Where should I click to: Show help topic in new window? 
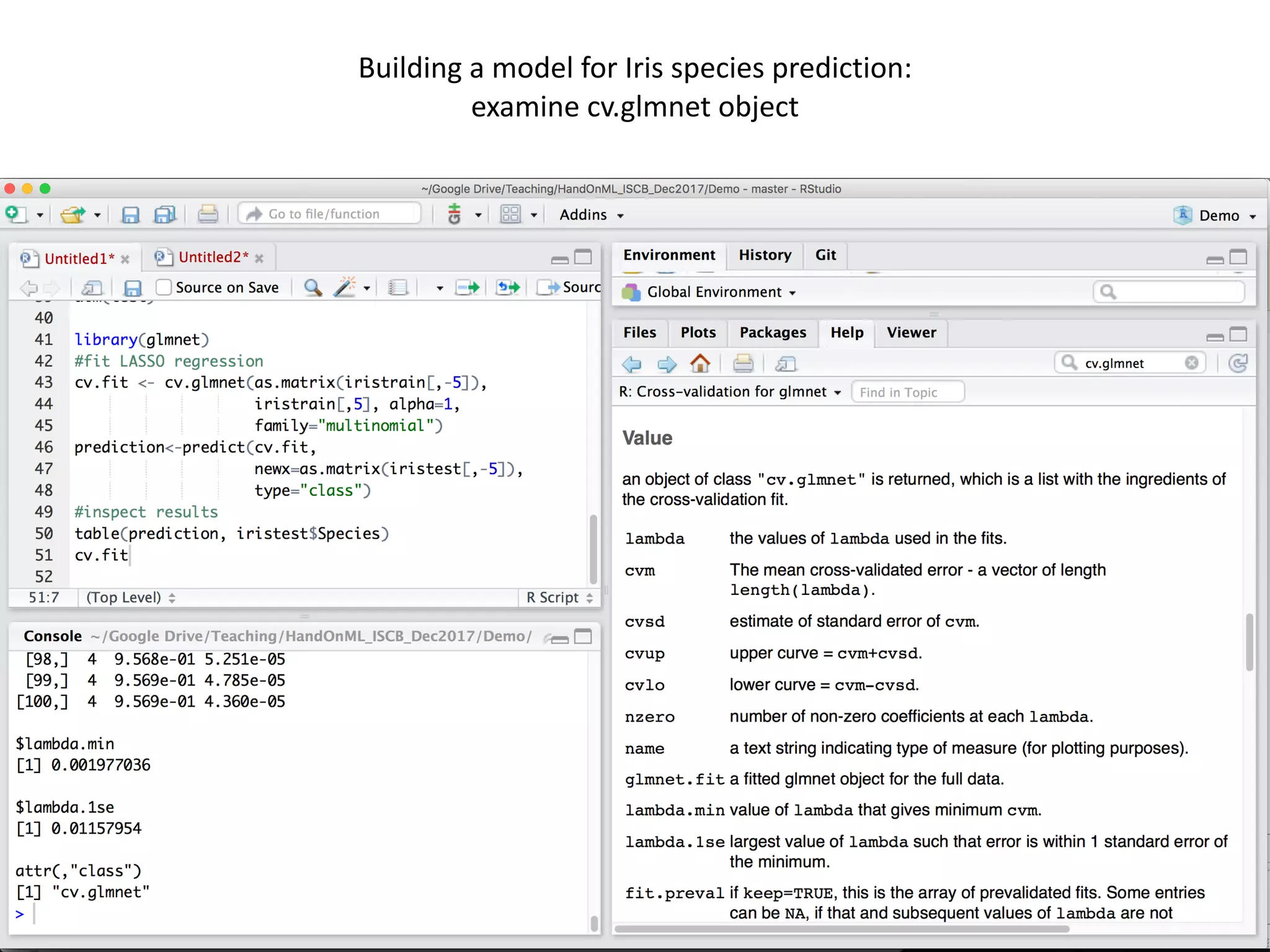tap(786, 364)
